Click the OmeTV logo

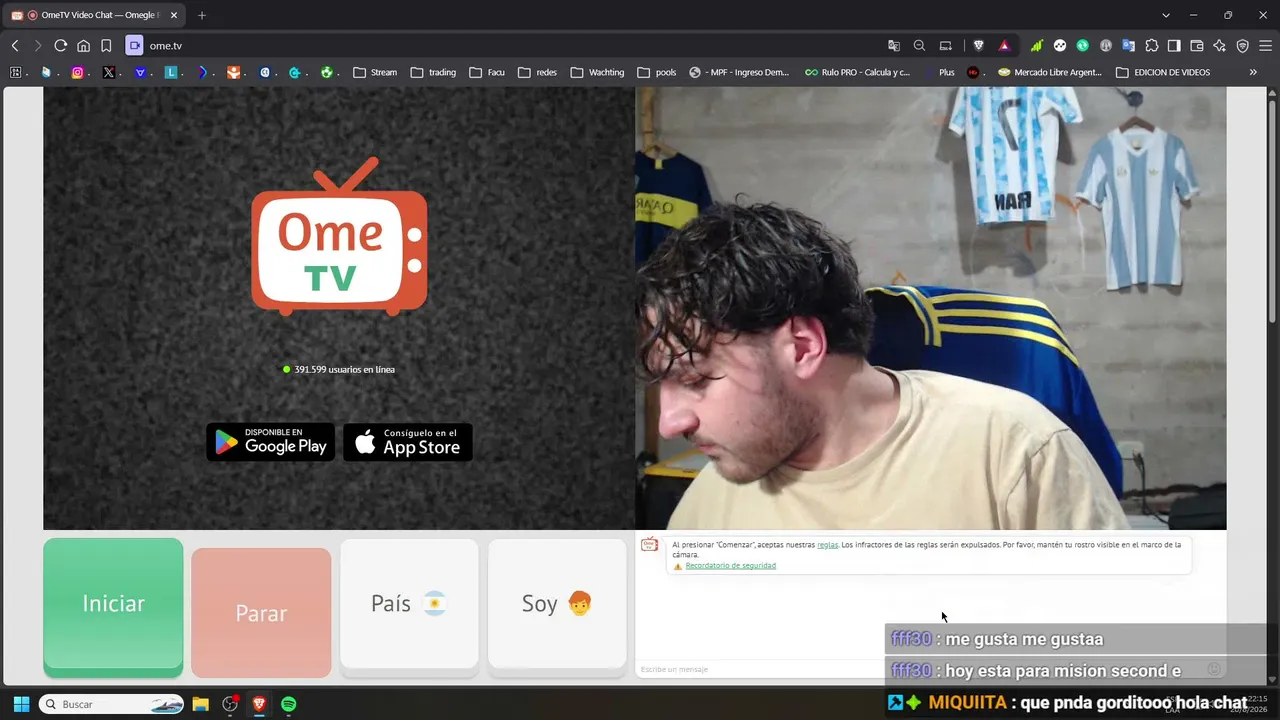point(339,236)
